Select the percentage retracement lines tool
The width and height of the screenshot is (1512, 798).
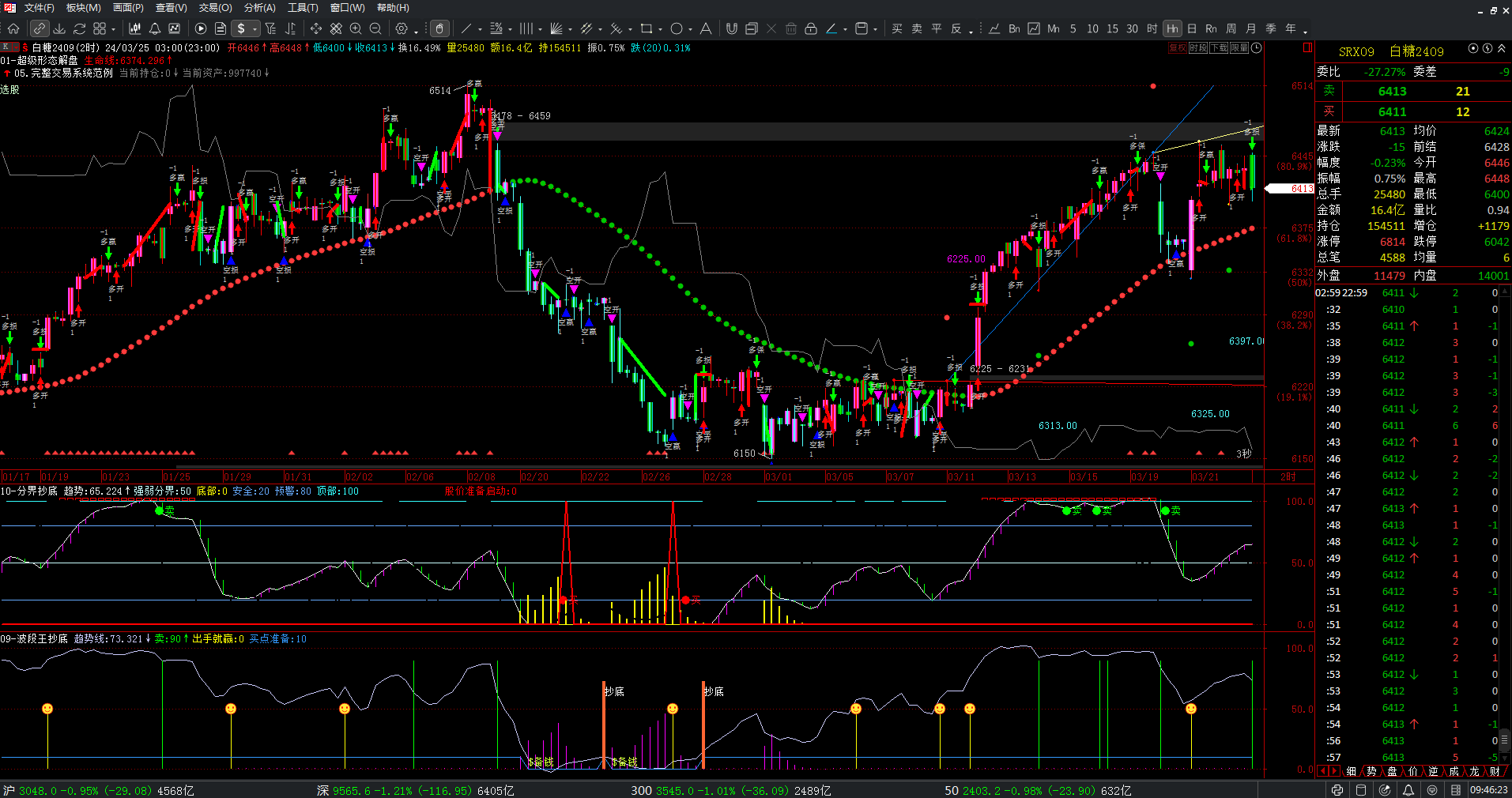click(496, 28)
